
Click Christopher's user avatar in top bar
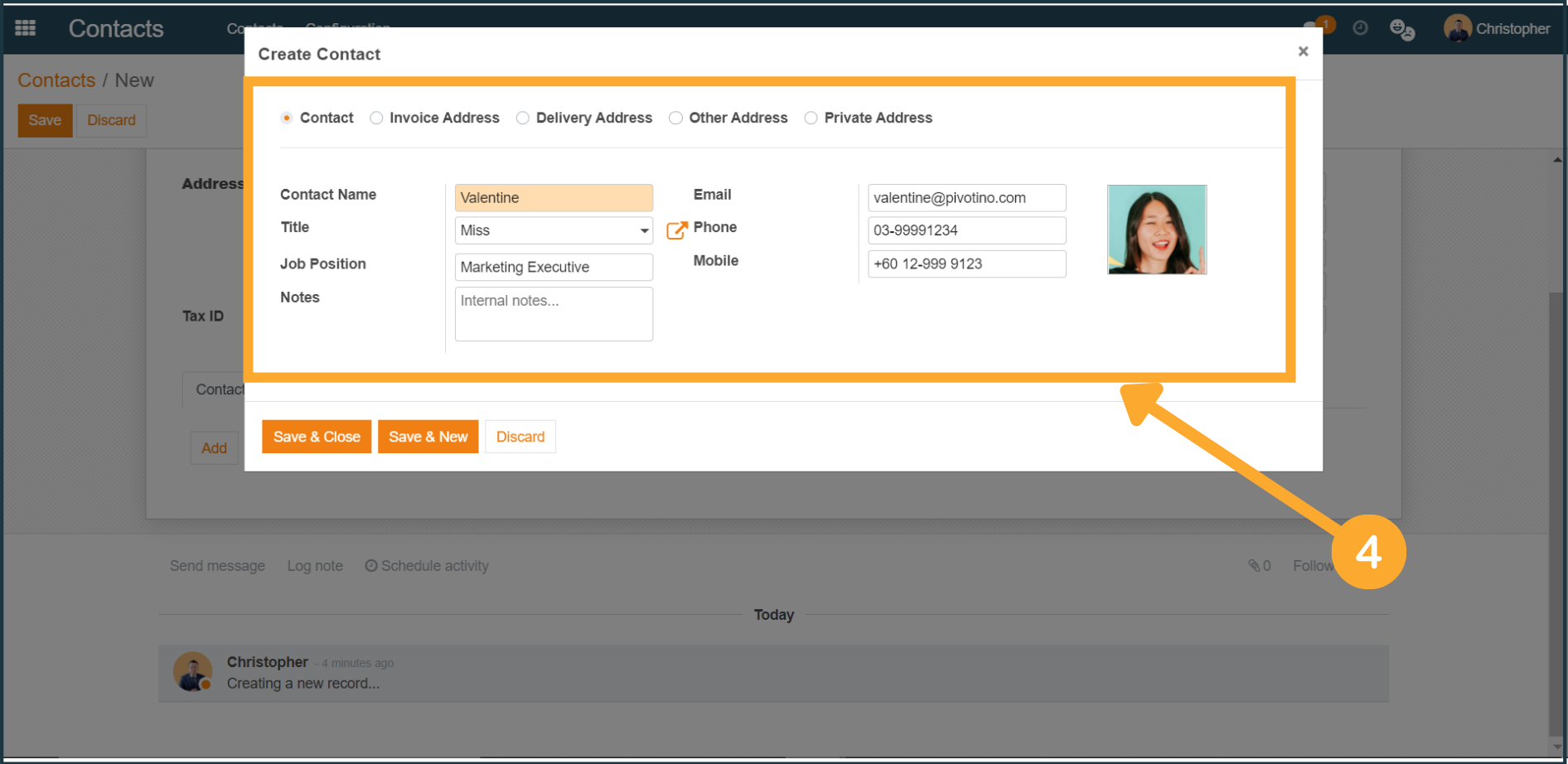(1457, 28)
